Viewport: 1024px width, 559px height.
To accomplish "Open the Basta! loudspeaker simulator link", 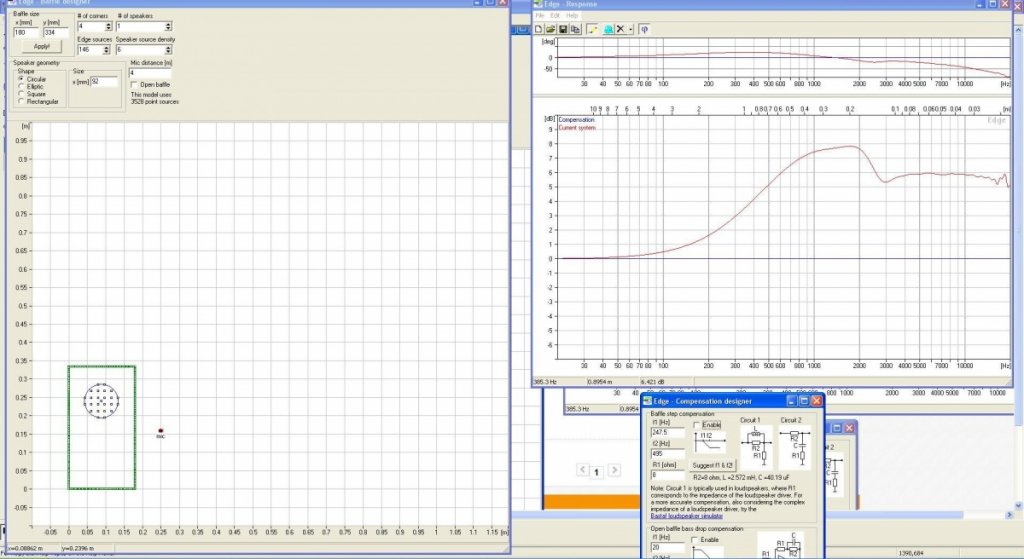I will (x=686, y=516).
